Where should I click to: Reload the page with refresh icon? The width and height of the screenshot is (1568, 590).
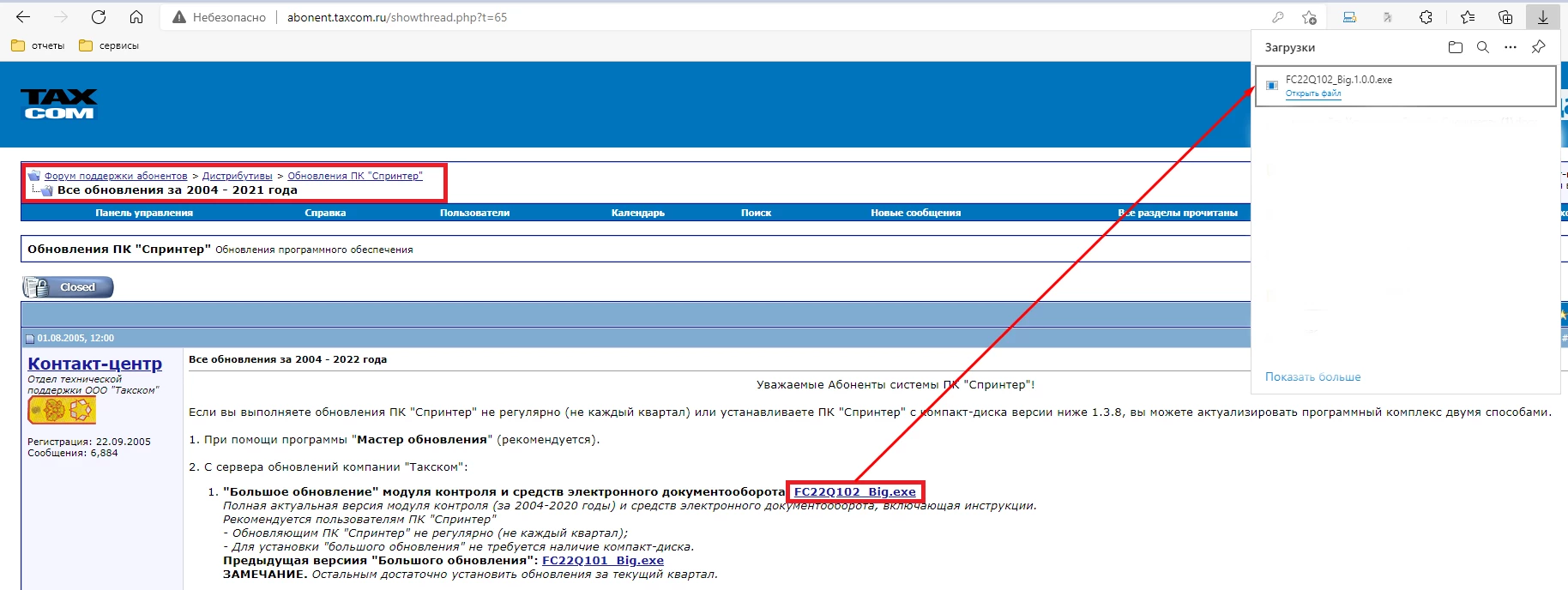[99, 17]
